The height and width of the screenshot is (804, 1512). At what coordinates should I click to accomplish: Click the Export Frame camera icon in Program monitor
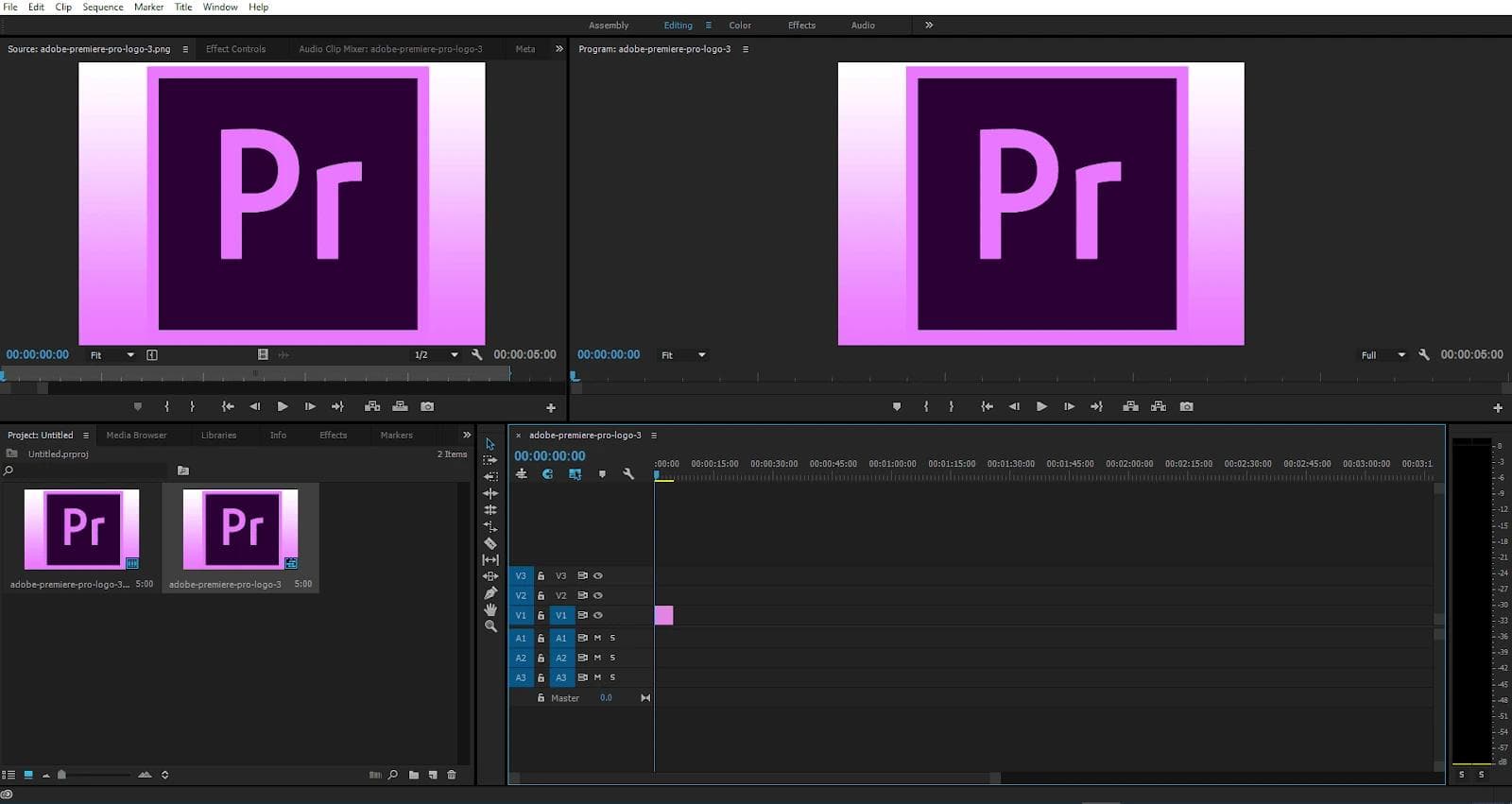tap(1186, 406)
